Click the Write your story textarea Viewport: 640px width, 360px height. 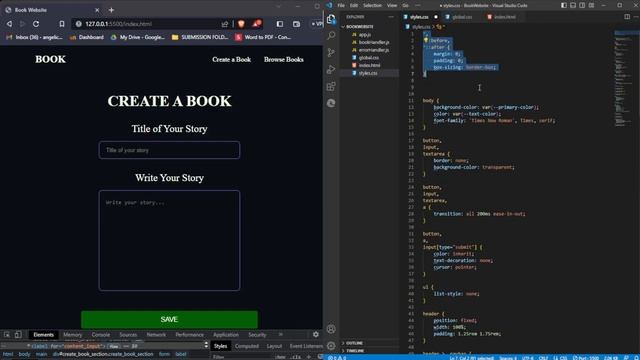click(x=169, y=240)
